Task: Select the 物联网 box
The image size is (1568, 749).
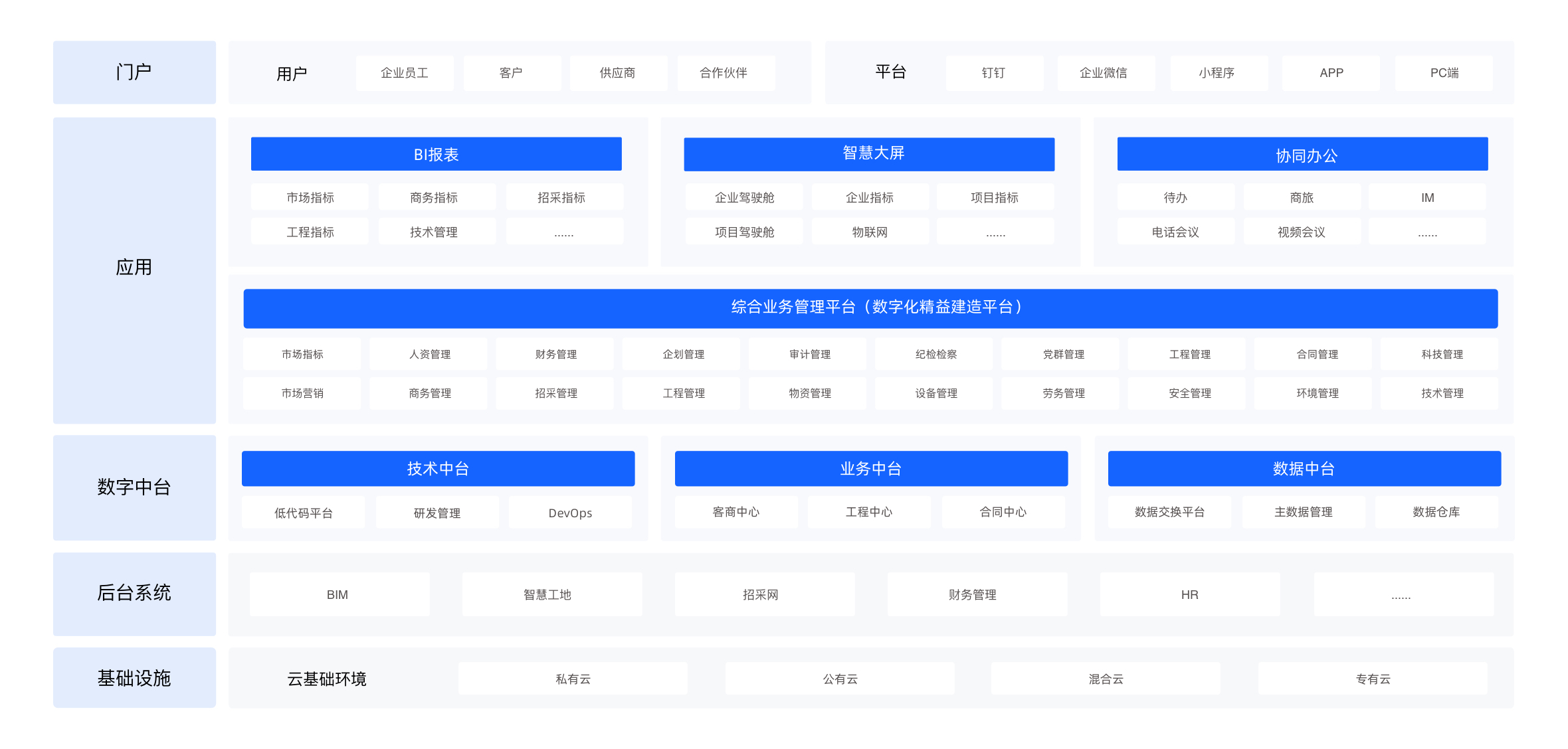Action: click(x=870, y=232)
